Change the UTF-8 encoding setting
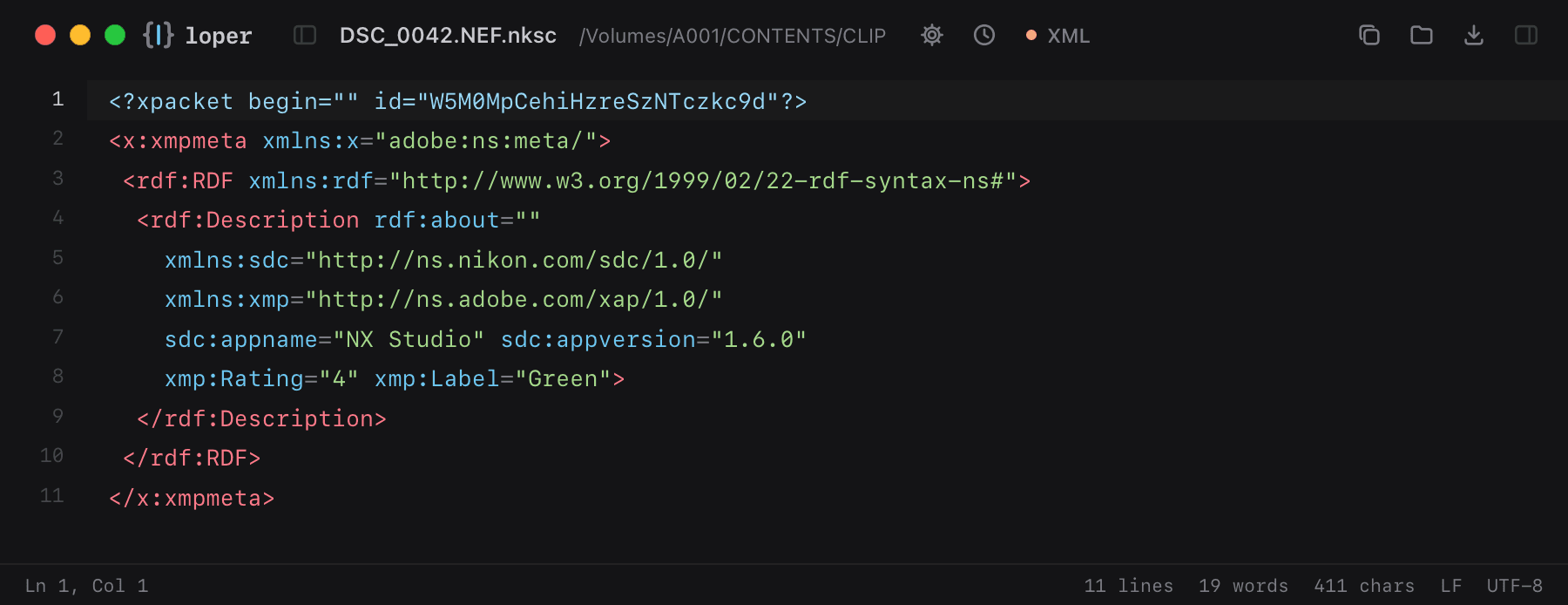The height and width of the screenshot is (605, 1568). click(1515, 586)
